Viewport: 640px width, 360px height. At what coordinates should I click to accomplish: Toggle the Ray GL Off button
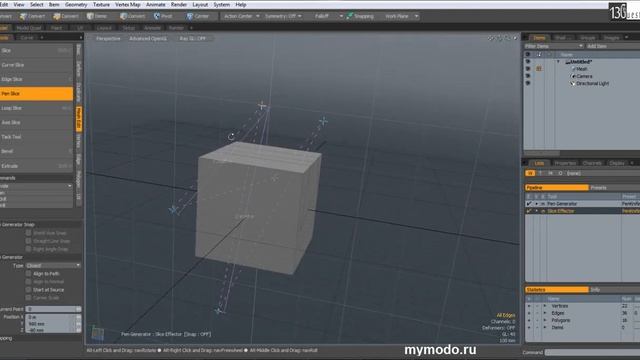coord(193,38)
